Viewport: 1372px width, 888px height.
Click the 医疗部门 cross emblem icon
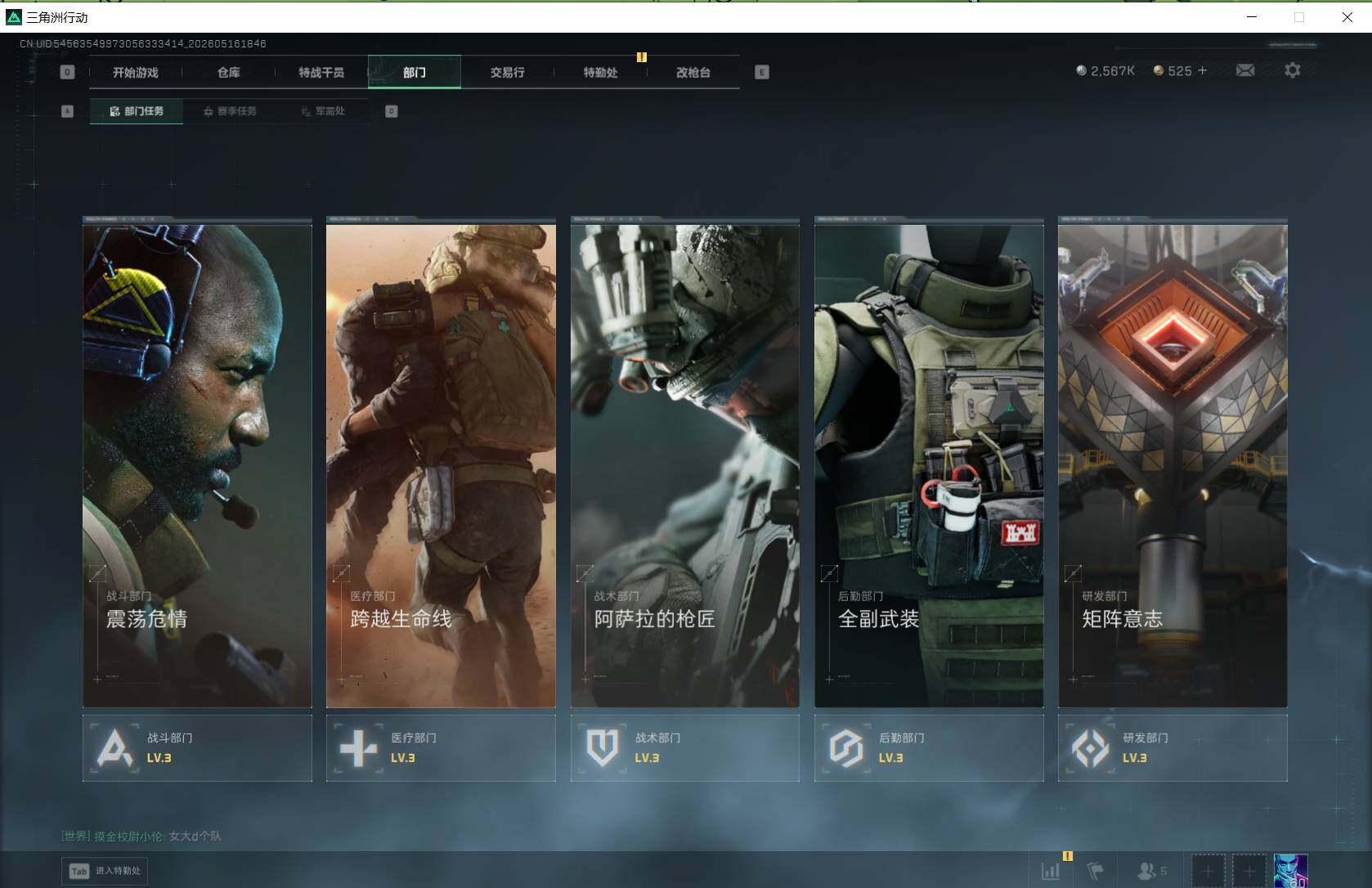358,747
